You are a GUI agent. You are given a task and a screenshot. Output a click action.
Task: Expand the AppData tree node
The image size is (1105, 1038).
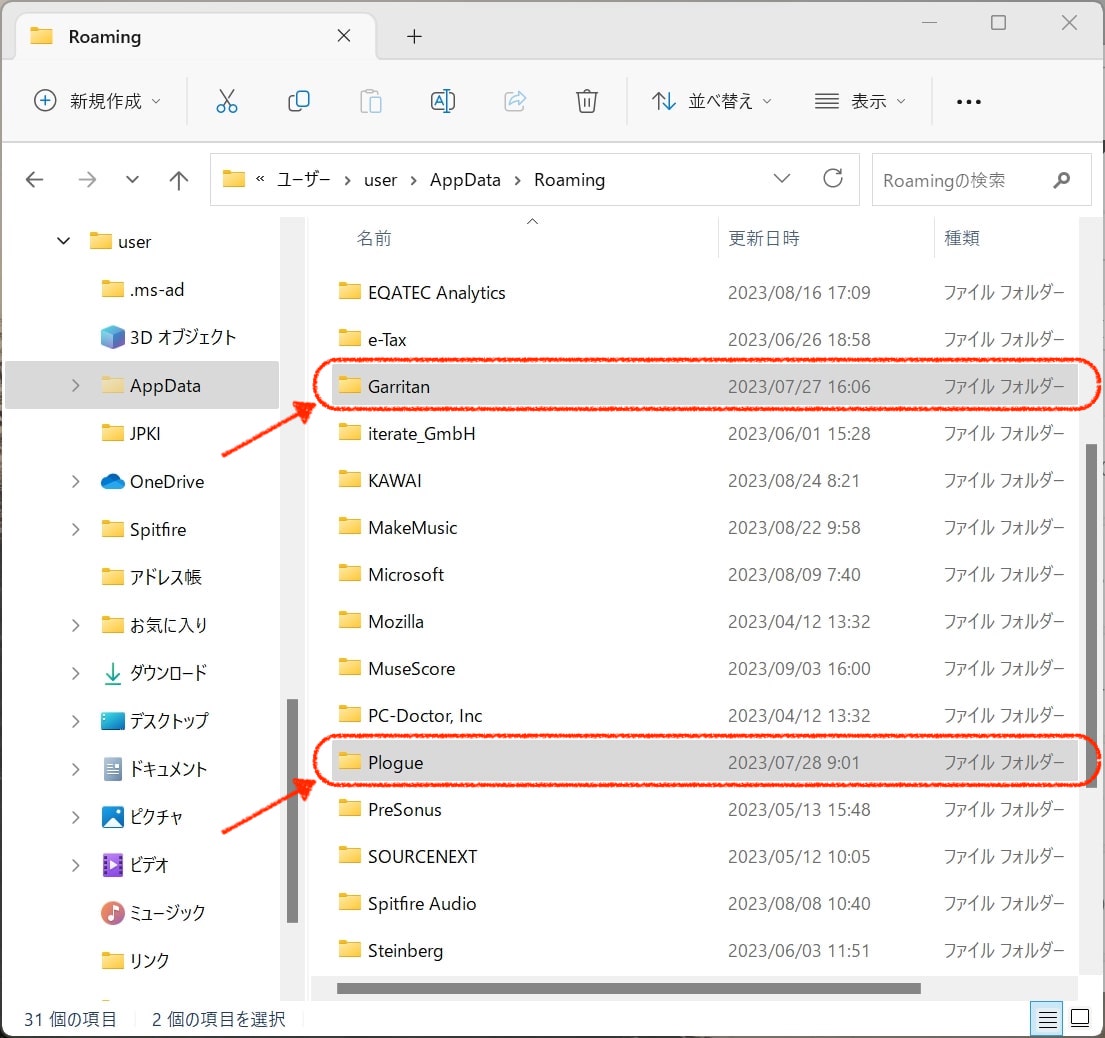click(75, 385)
